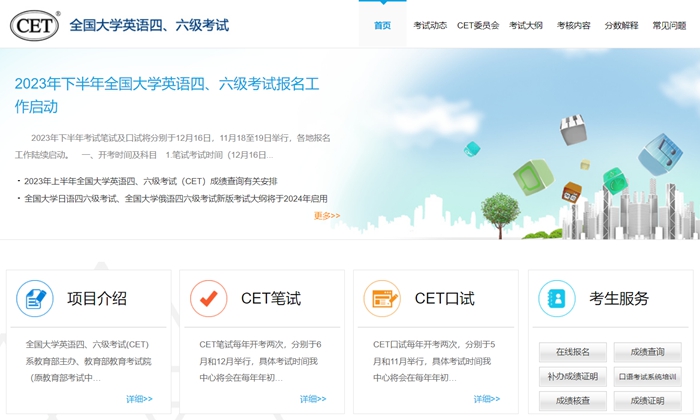Open the 2023年下半年 registration headline
Viewport: 700px width, 420px height.
(x=167, y=94)
